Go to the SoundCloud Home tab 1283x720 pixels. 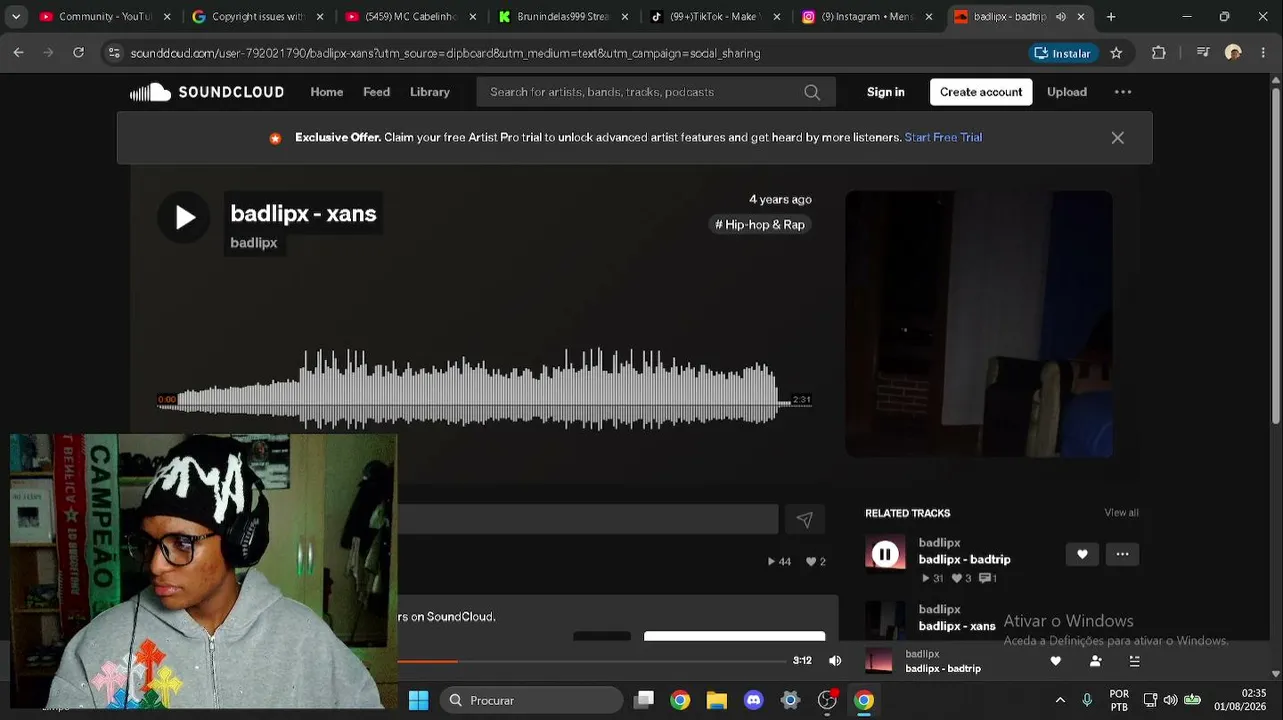pyautogui.click(x=327, y=92)
